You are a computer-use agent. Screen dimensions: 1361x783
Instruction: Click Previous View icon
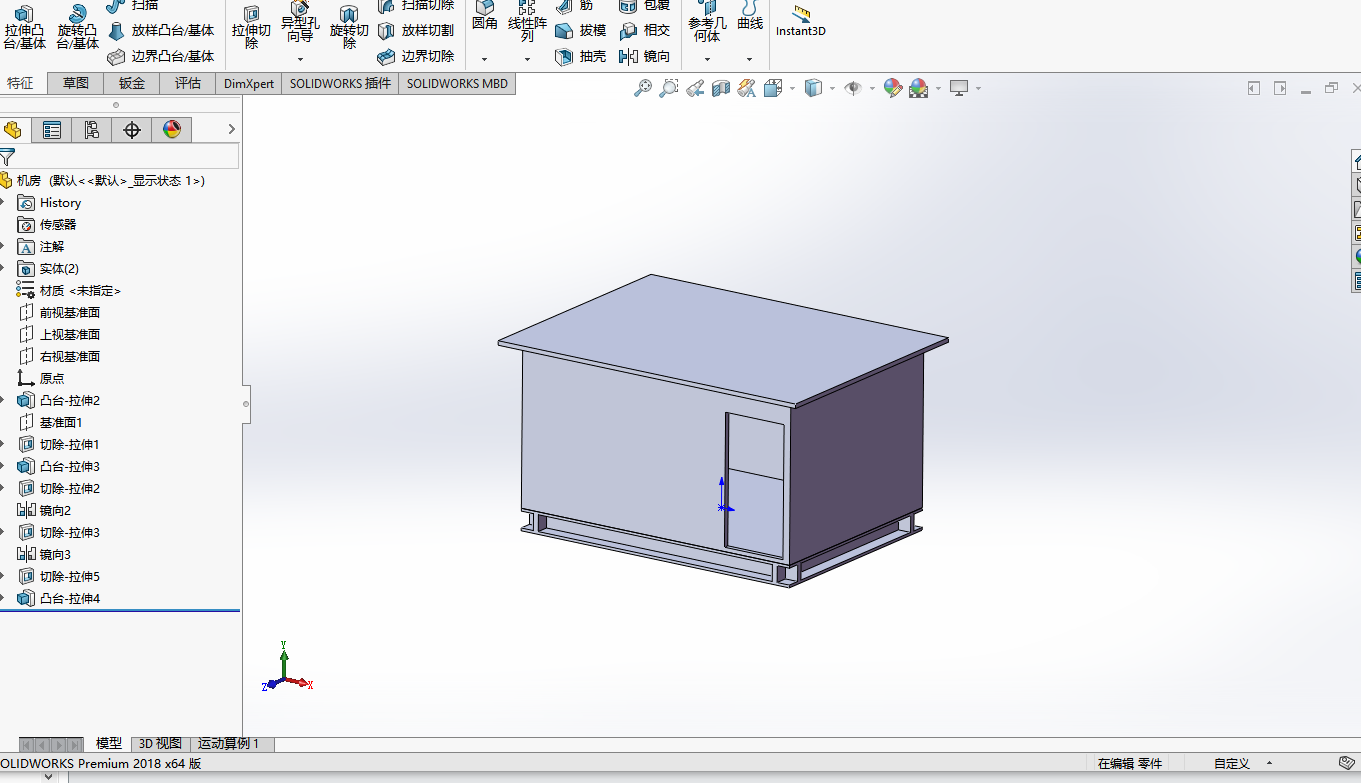(x=696, y=88)
